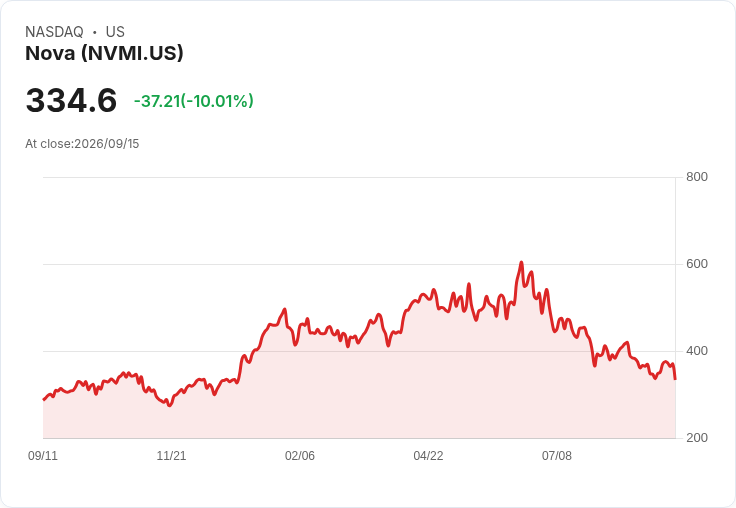Click the 600 price axis label
The width and height of the screenshot is (736, 508).
(x=697, y=264)
